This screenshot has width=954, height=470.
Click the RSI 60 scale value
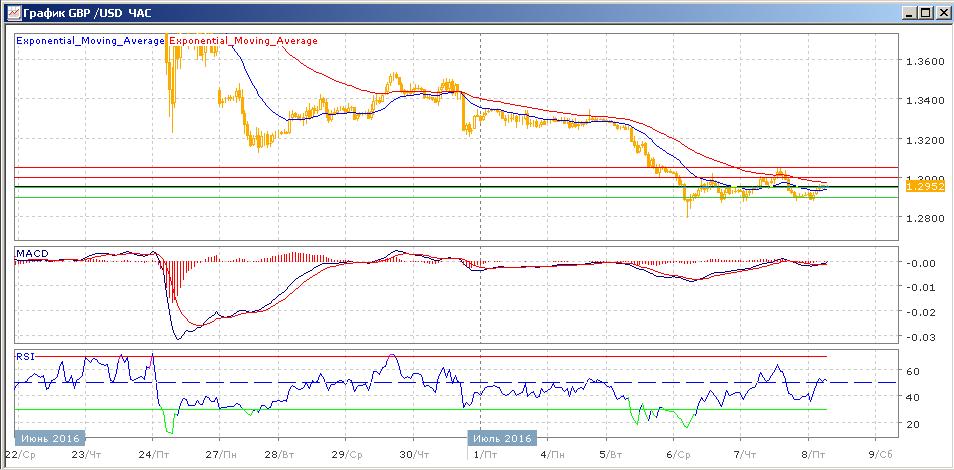(912, 371)
